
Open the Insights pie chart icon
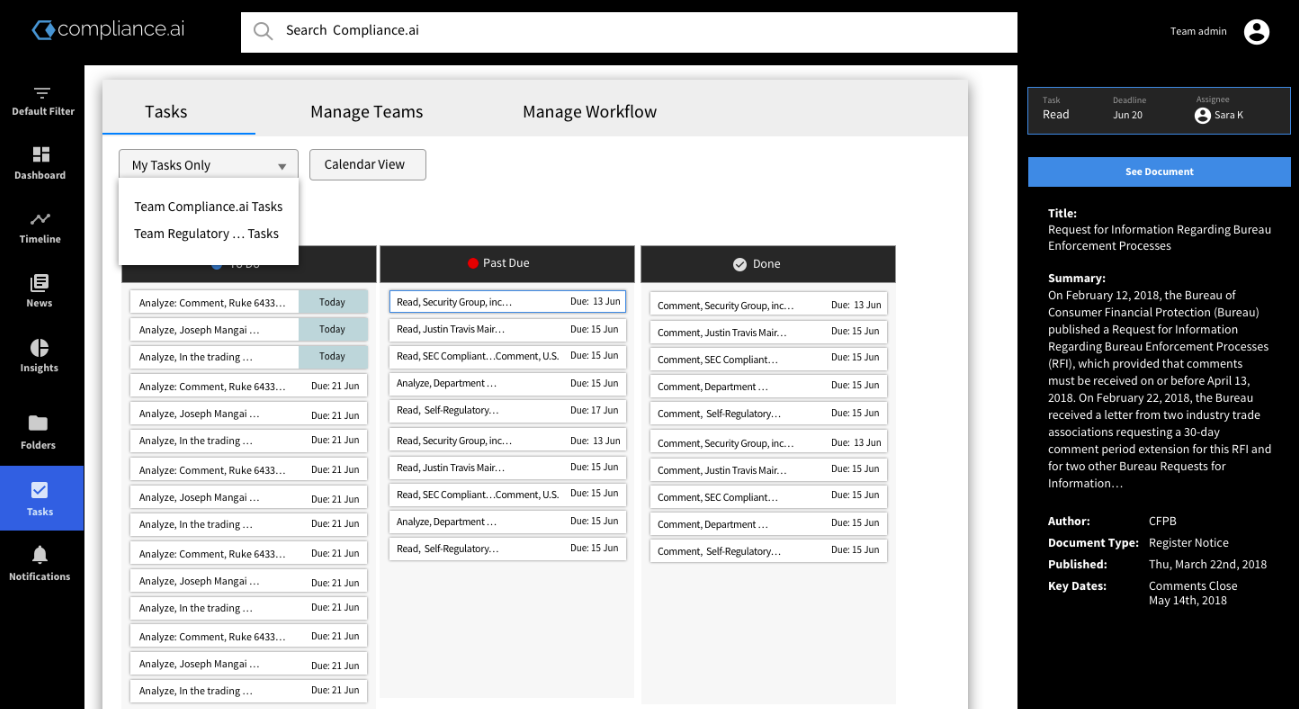39,347
